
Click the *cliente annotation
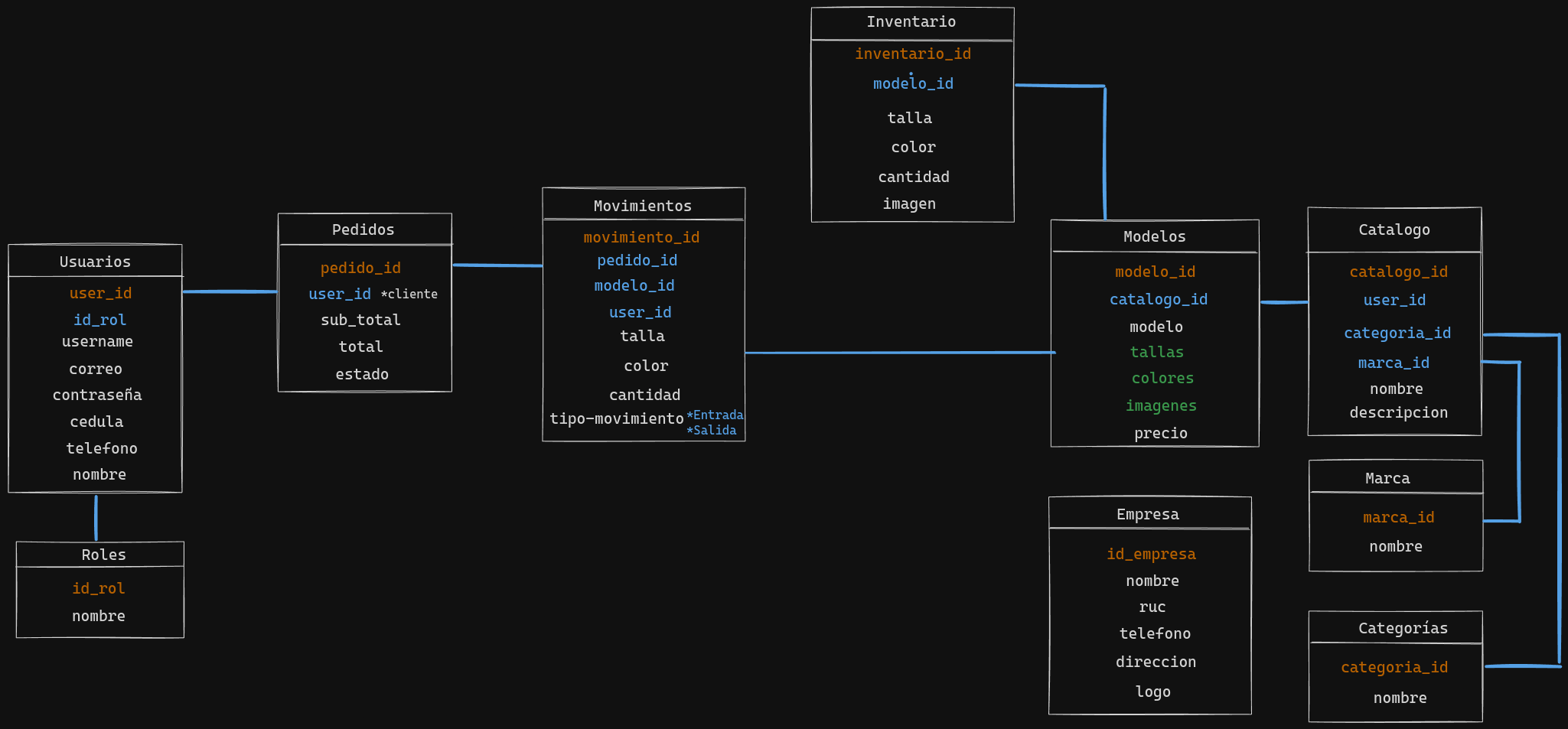[409, 294]
